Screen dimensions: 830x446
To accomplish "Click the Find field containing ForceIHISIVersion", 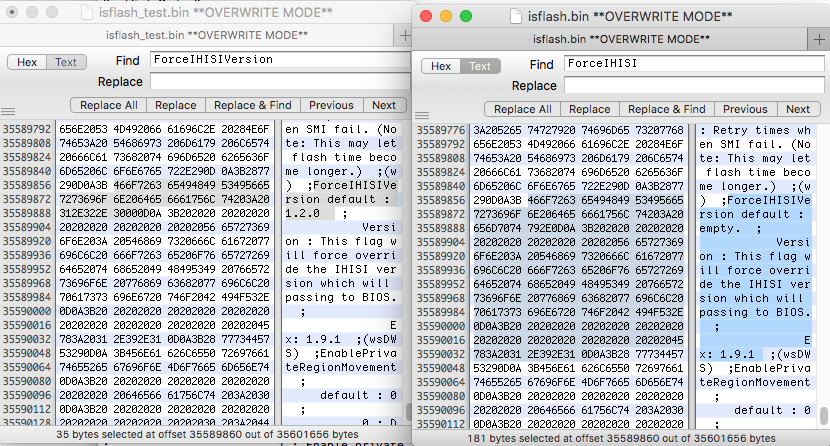I will point(273,60).
